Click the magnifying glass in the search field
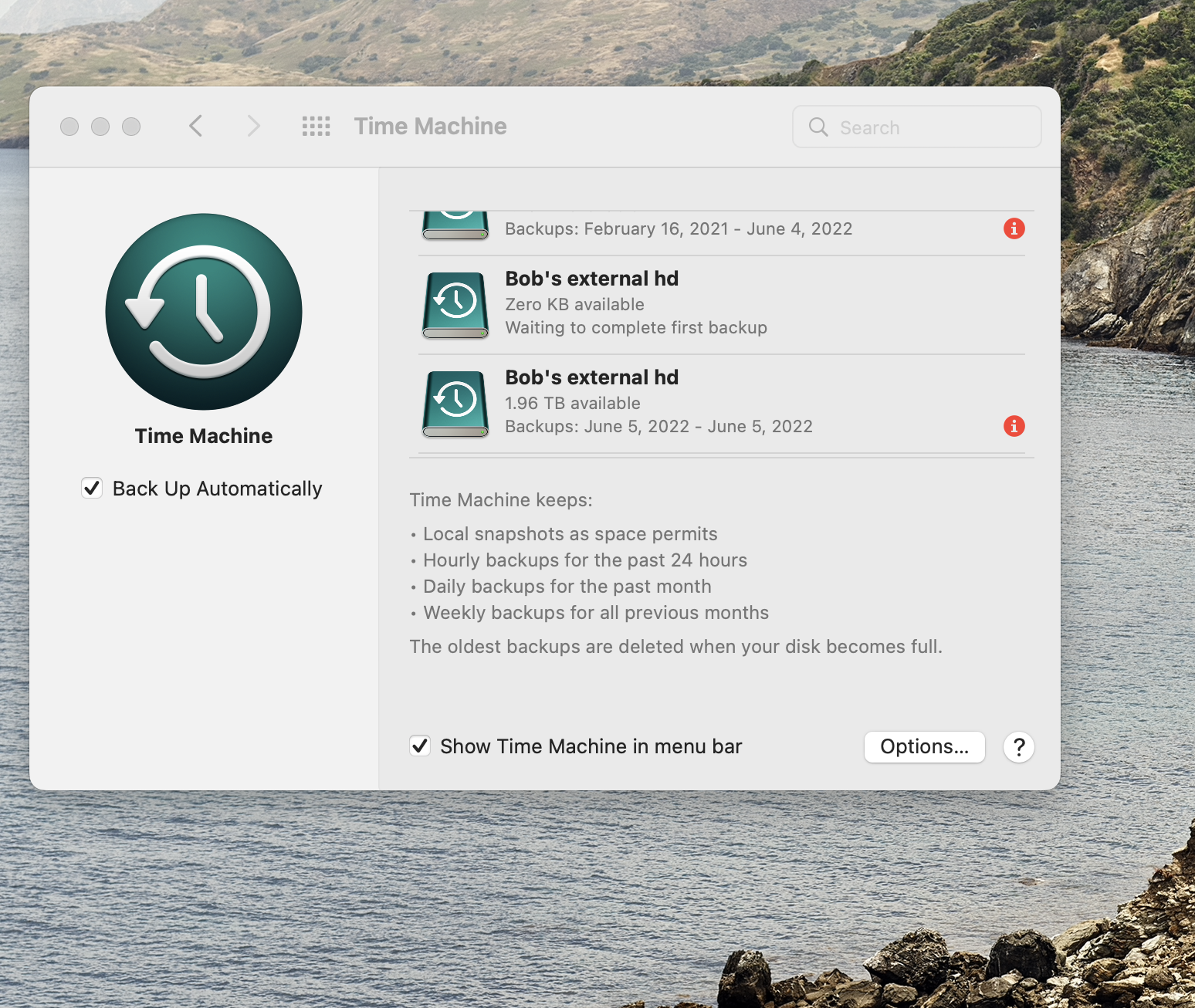1195x1008 pixels. [818, 127]
